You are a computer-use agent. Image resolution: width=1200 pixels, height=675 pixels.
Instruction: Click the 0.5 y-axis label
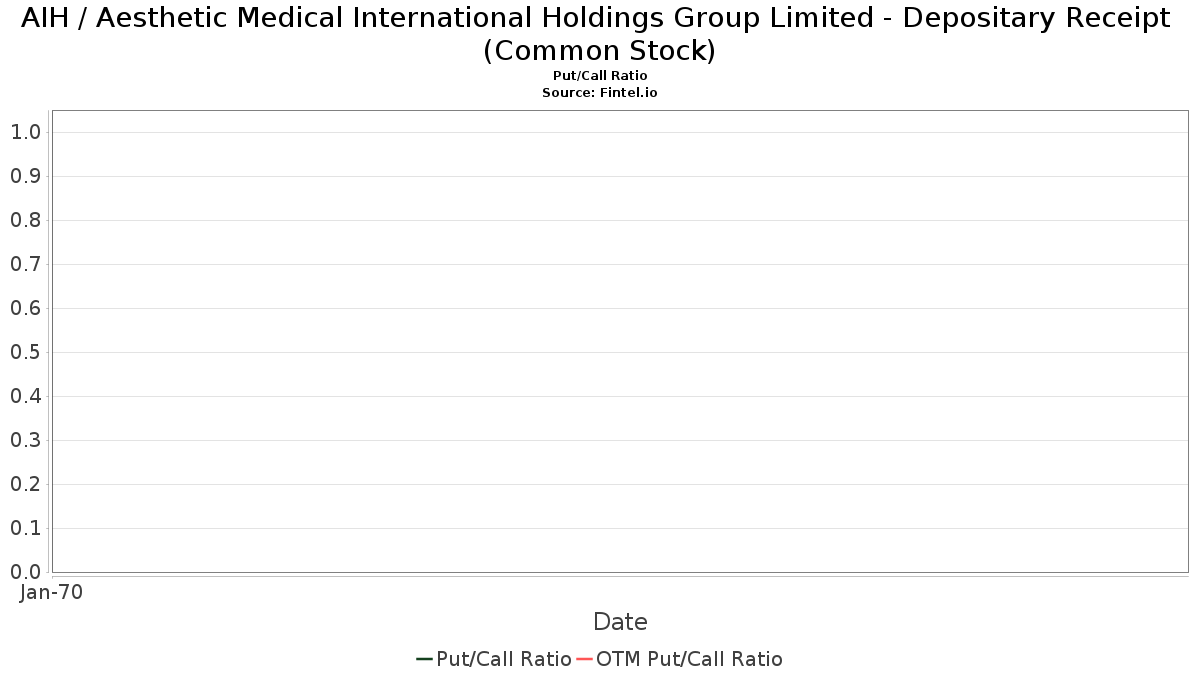[x=25, y=352]
